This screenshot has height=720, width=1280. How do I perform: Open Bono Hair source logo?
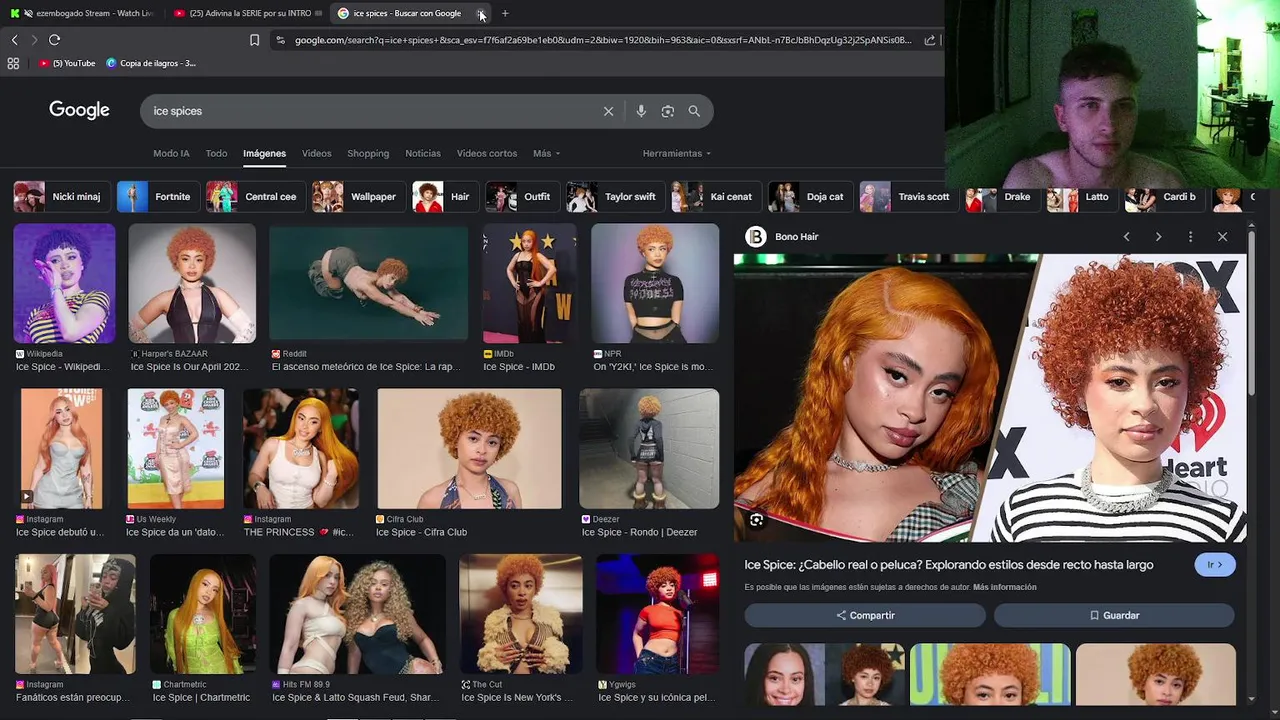(756, 237)
